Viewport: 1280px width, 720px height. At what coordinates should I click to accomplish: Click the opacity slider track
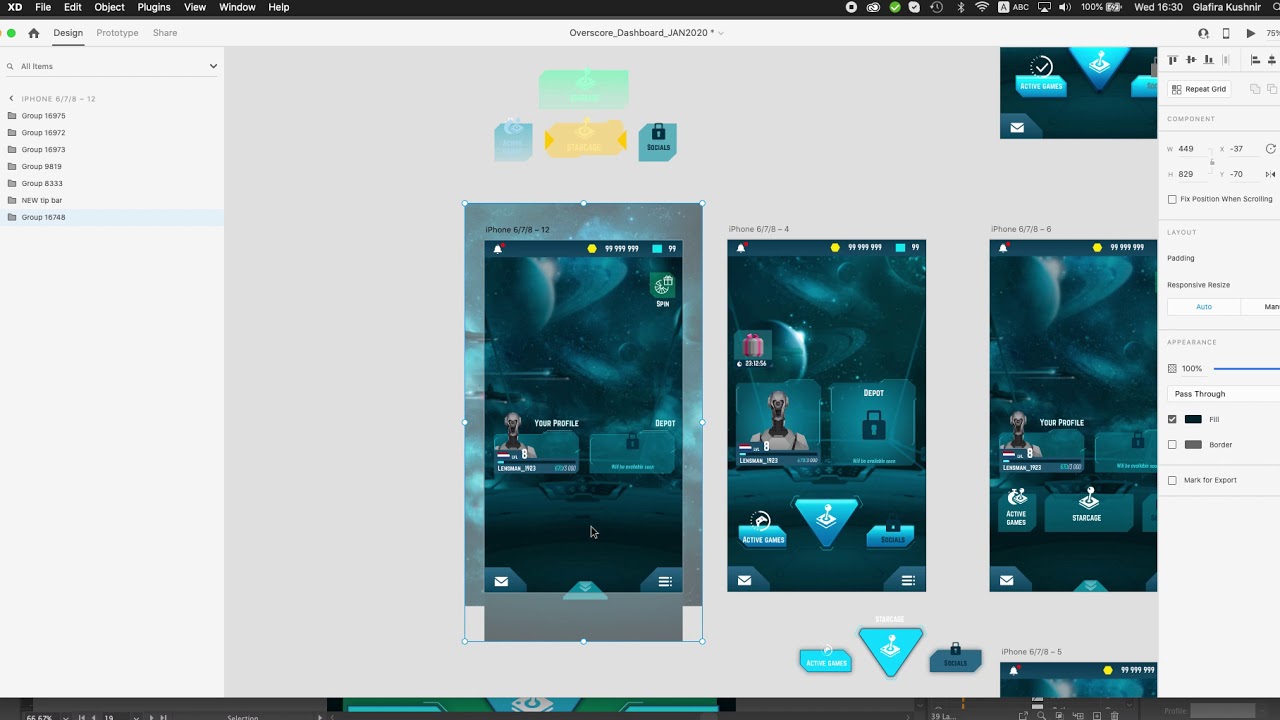(1246, 369)
